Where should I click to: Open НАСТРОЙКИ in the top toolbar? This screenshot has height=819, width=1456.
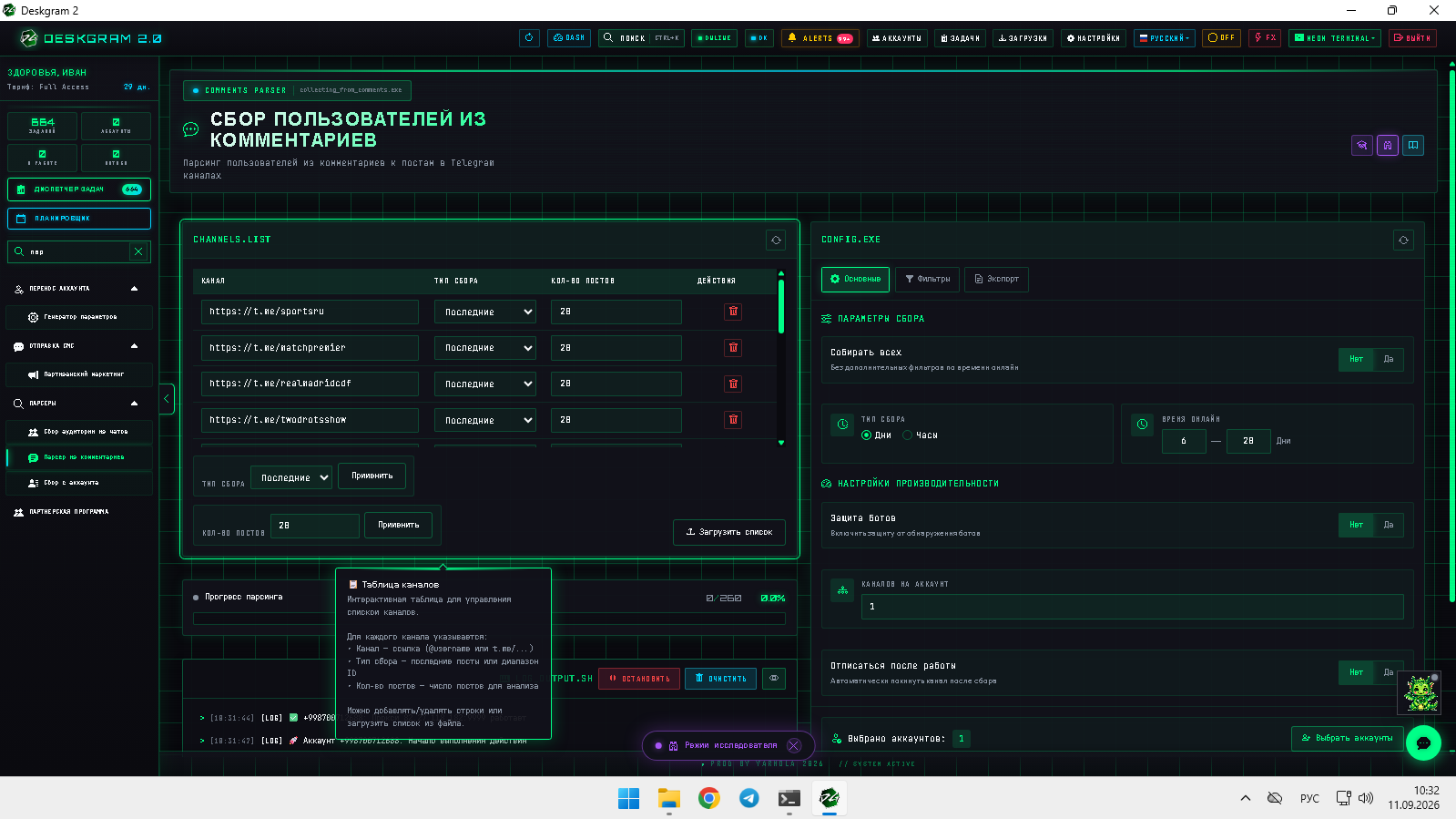point(1094,38)
